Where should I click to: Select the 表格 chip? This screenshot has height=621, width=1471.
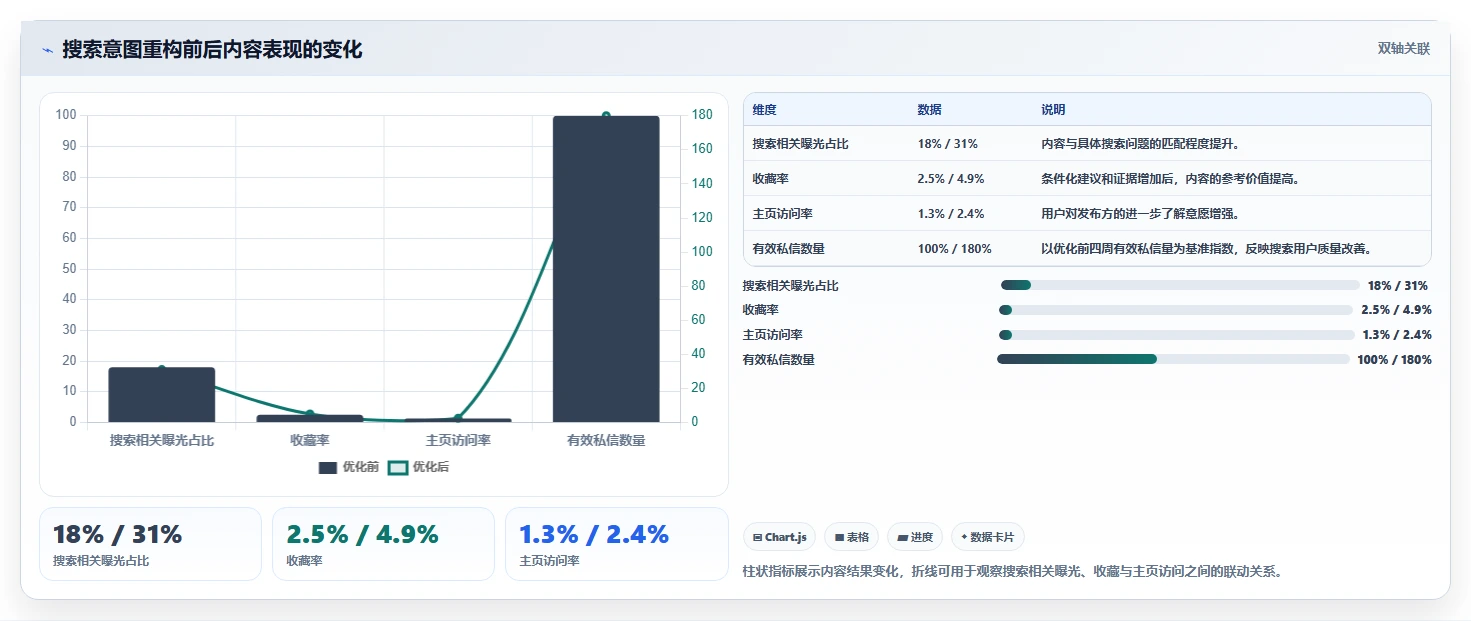click(851, 537)
